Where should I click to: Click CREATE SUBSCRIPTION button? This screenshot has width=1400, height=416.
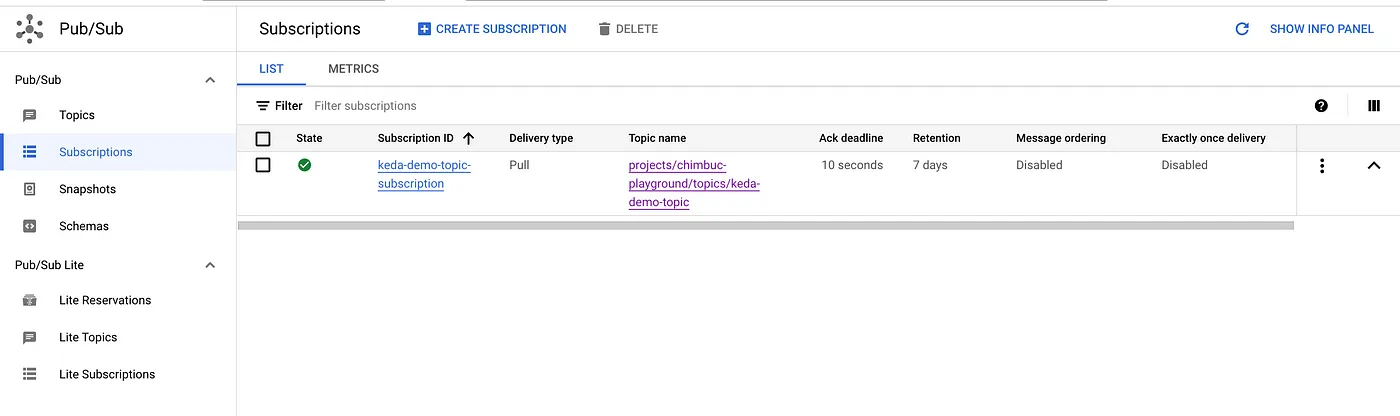tap(492, 29)
